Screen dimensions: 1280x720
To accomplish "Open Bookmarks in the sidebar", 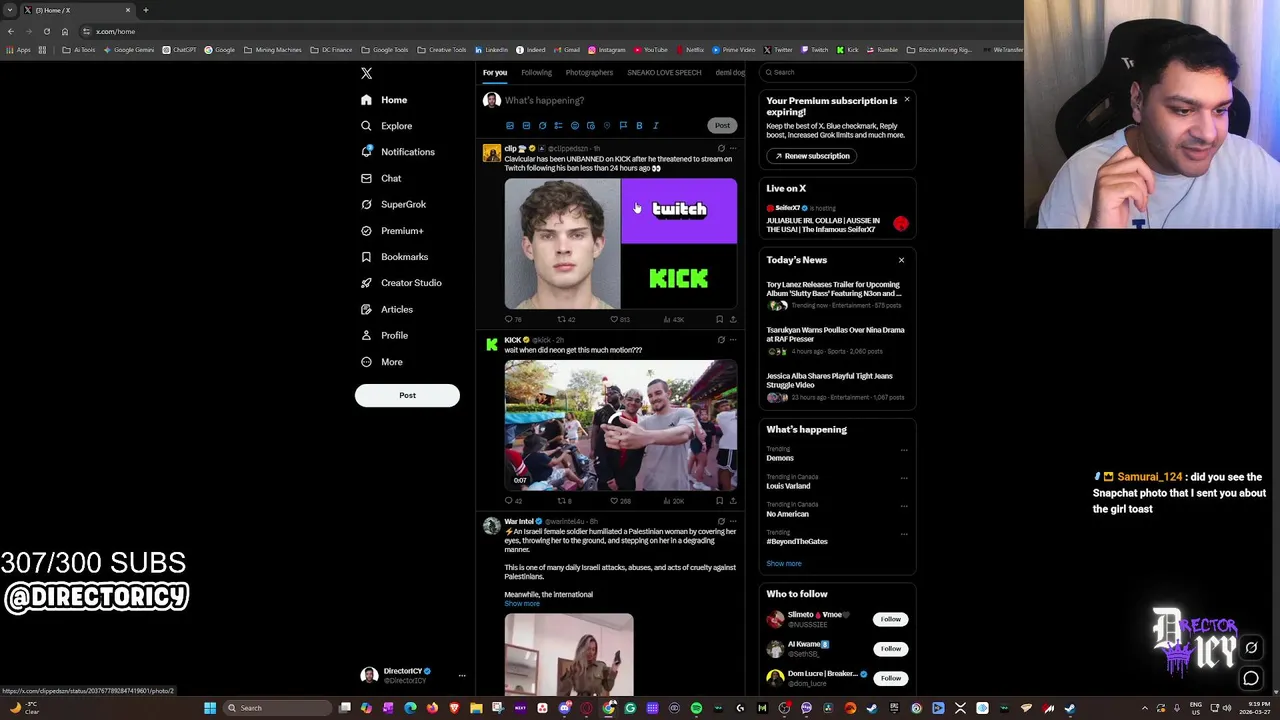I will click(394, 257).
